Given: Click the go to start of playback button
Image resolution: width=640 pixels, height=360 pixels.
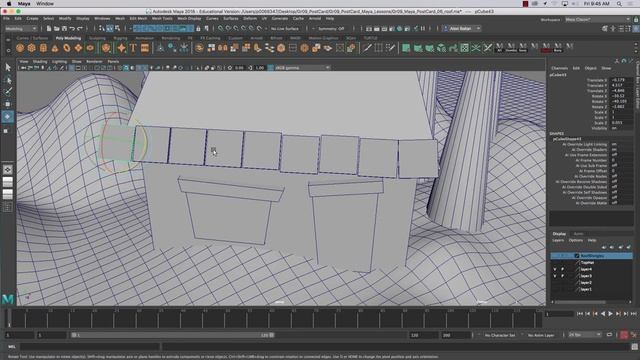Looking at the screenshot, I should point(580,313).
